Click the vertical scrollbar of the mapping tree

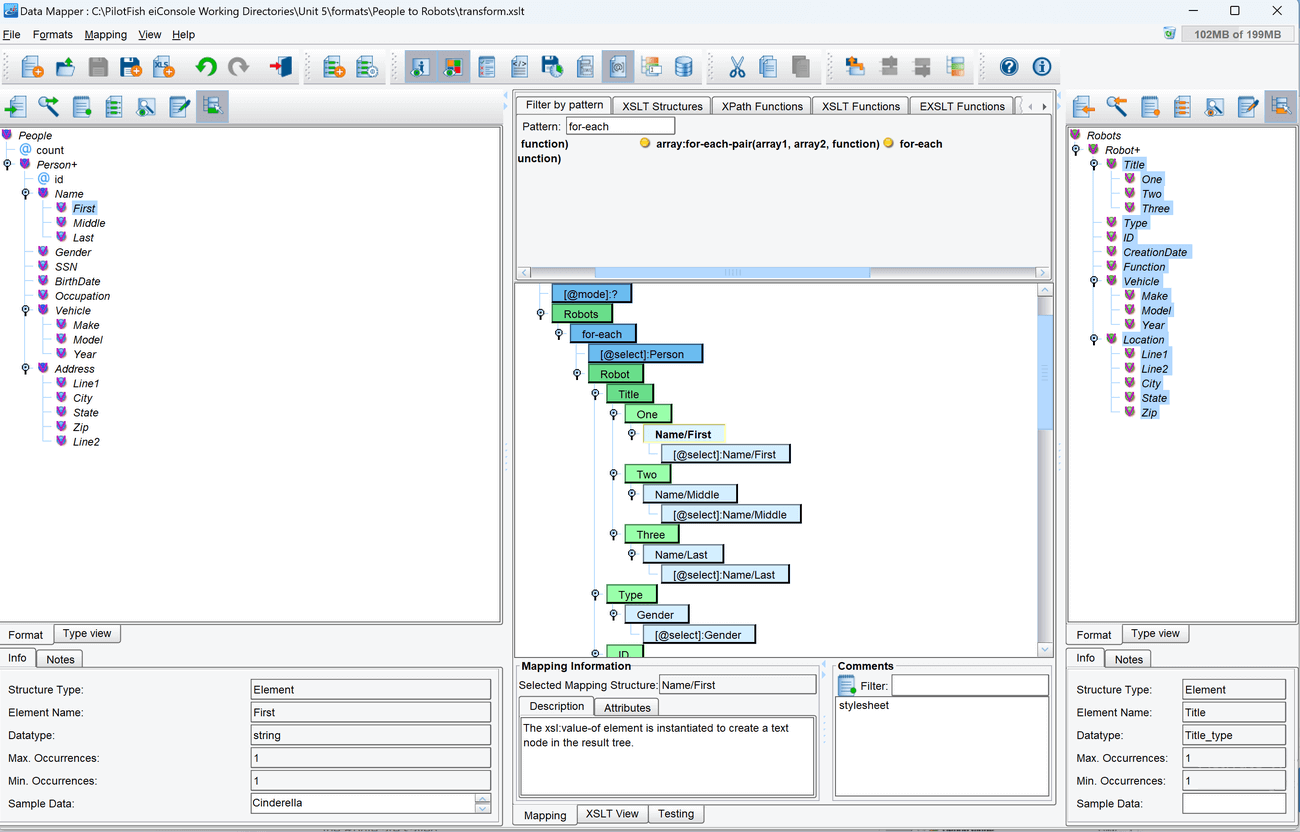tap(1045, 372)
